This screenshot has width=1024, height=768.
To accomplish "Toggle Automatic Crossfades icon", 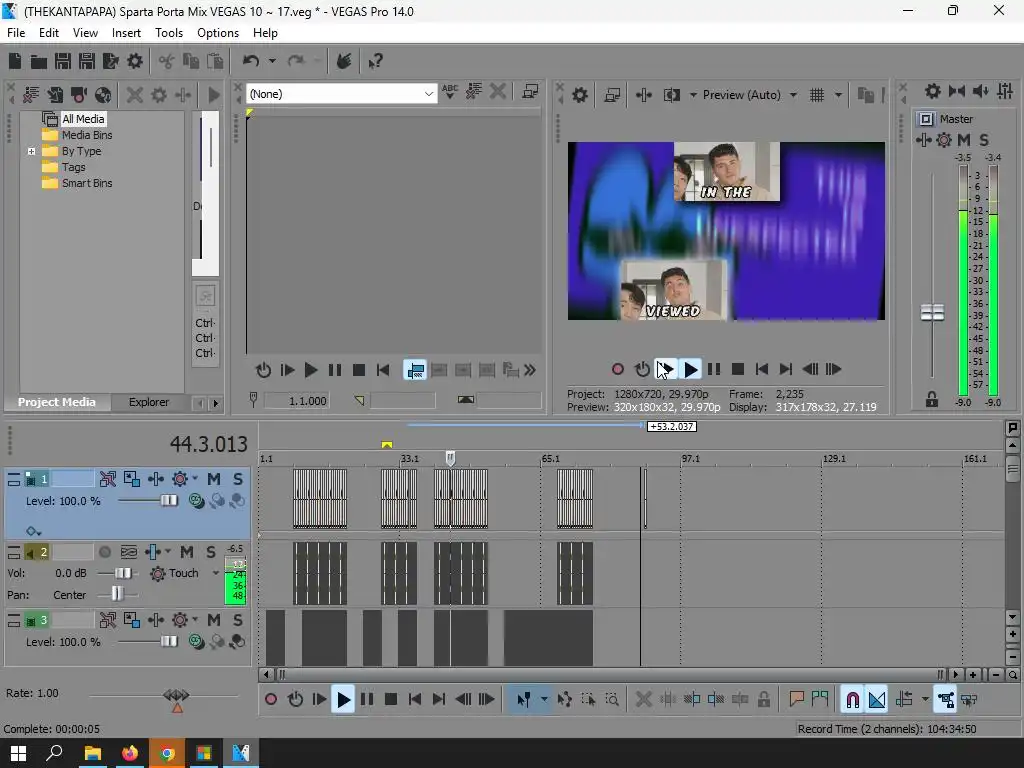I will pyautogui.click(x=877, y=700).
